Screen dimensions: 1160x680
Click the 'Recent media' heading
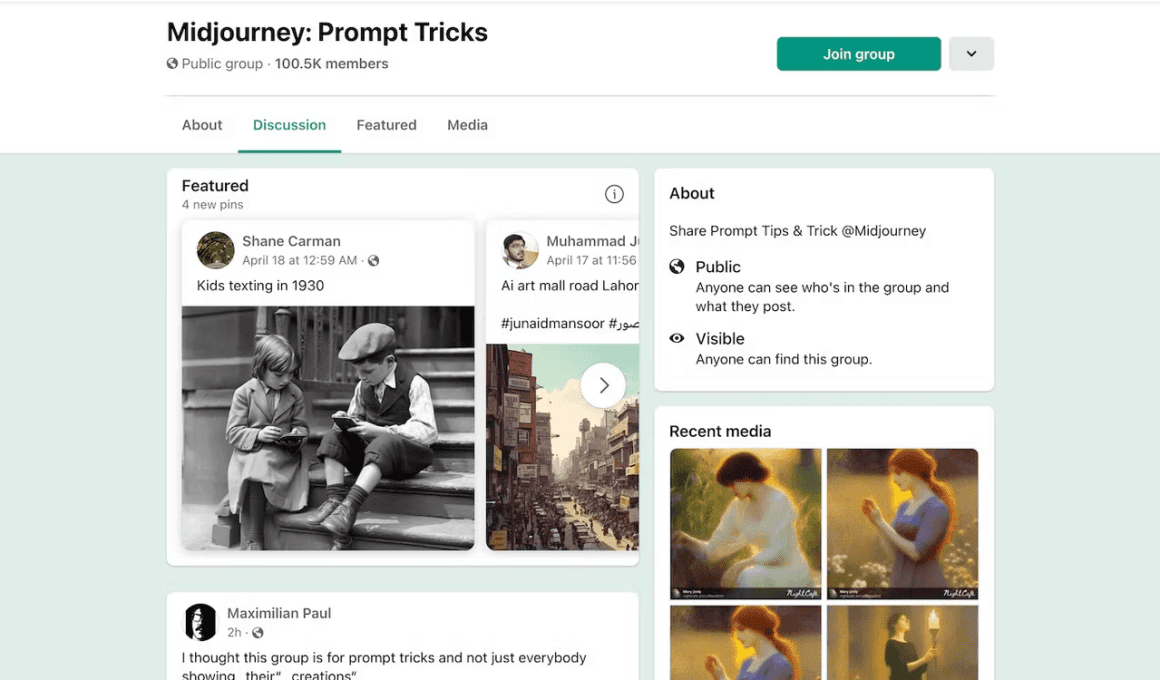(720, 431)
